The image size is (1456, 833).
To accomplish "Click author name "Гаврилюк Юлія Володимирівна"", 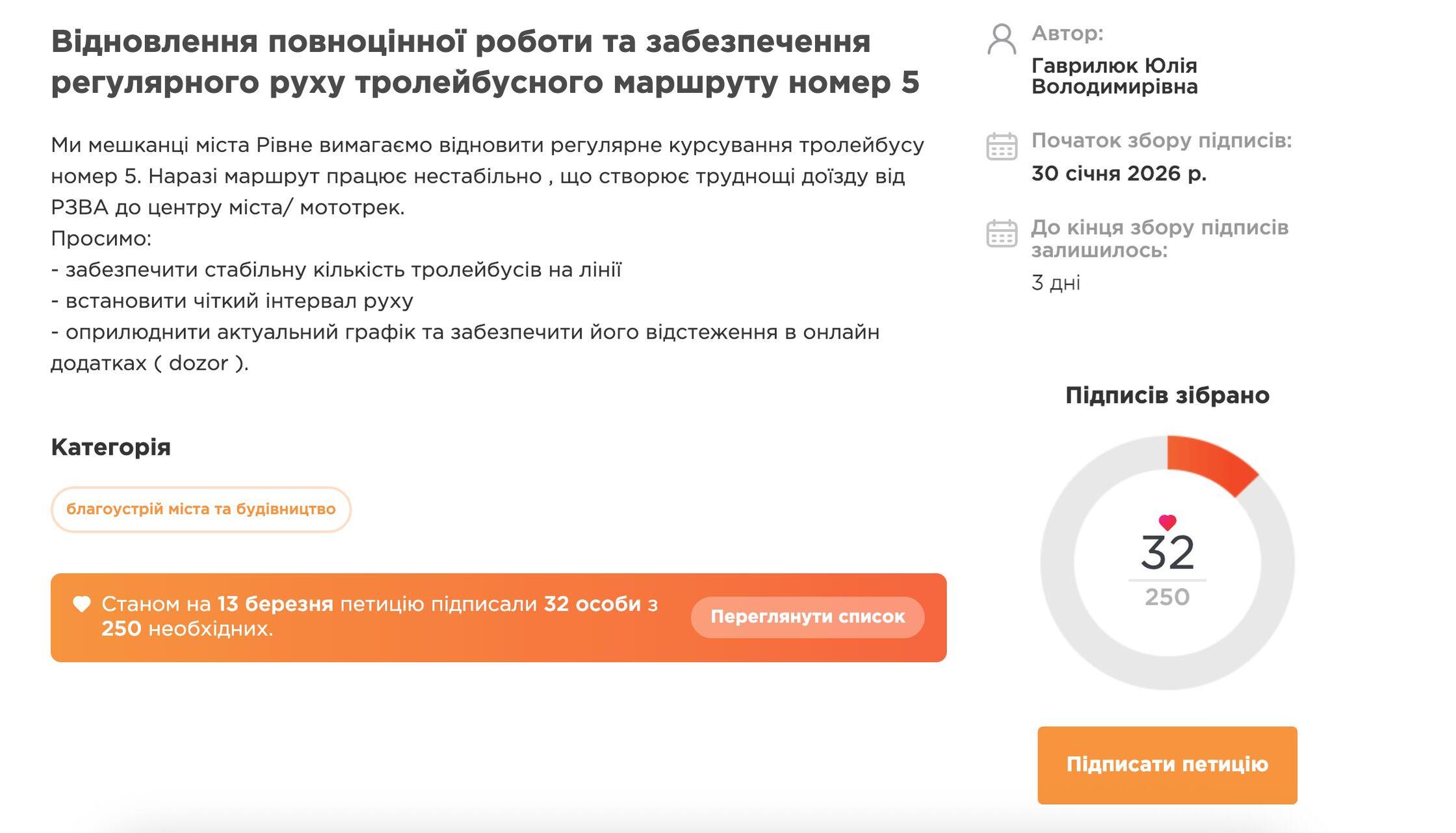I will pos(1114,76).
